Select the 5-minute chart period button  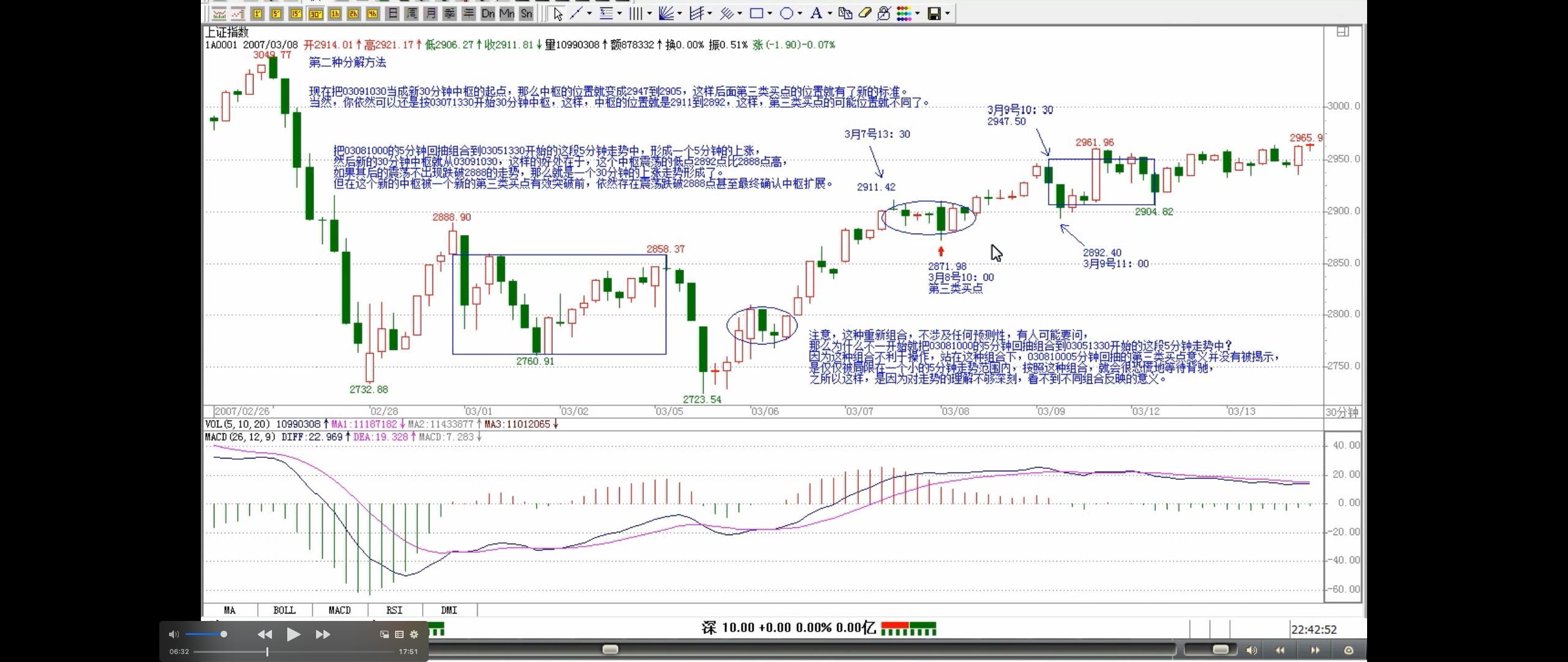point(276,13)
